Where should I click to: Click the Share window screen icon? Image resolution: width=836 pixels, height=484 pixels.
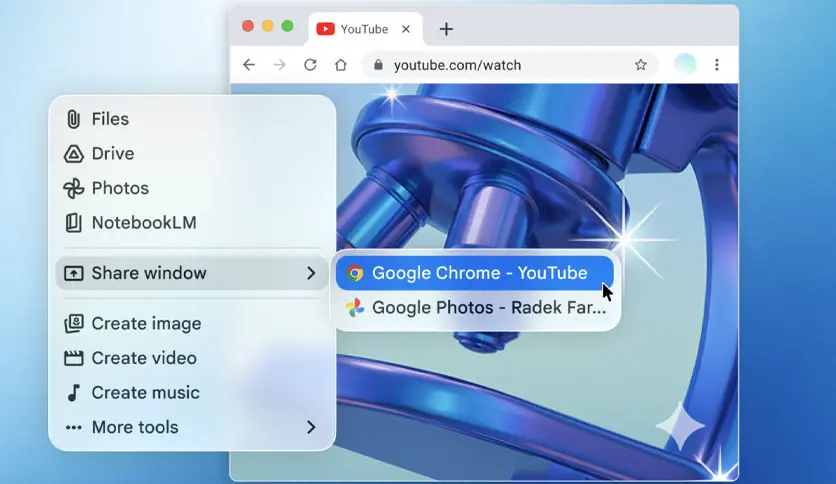coord(74,273)
